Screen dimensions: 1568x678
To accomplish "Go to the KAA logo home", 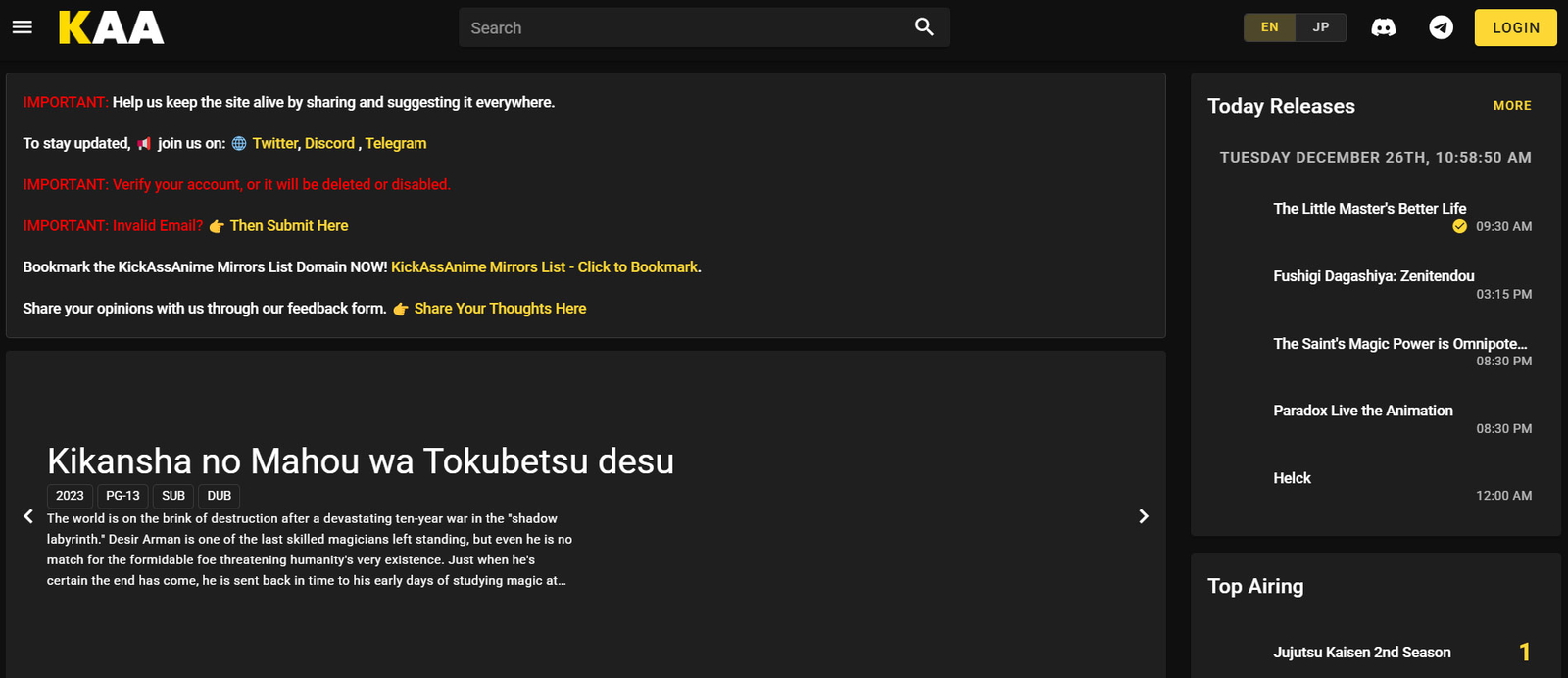I will 111,27.
